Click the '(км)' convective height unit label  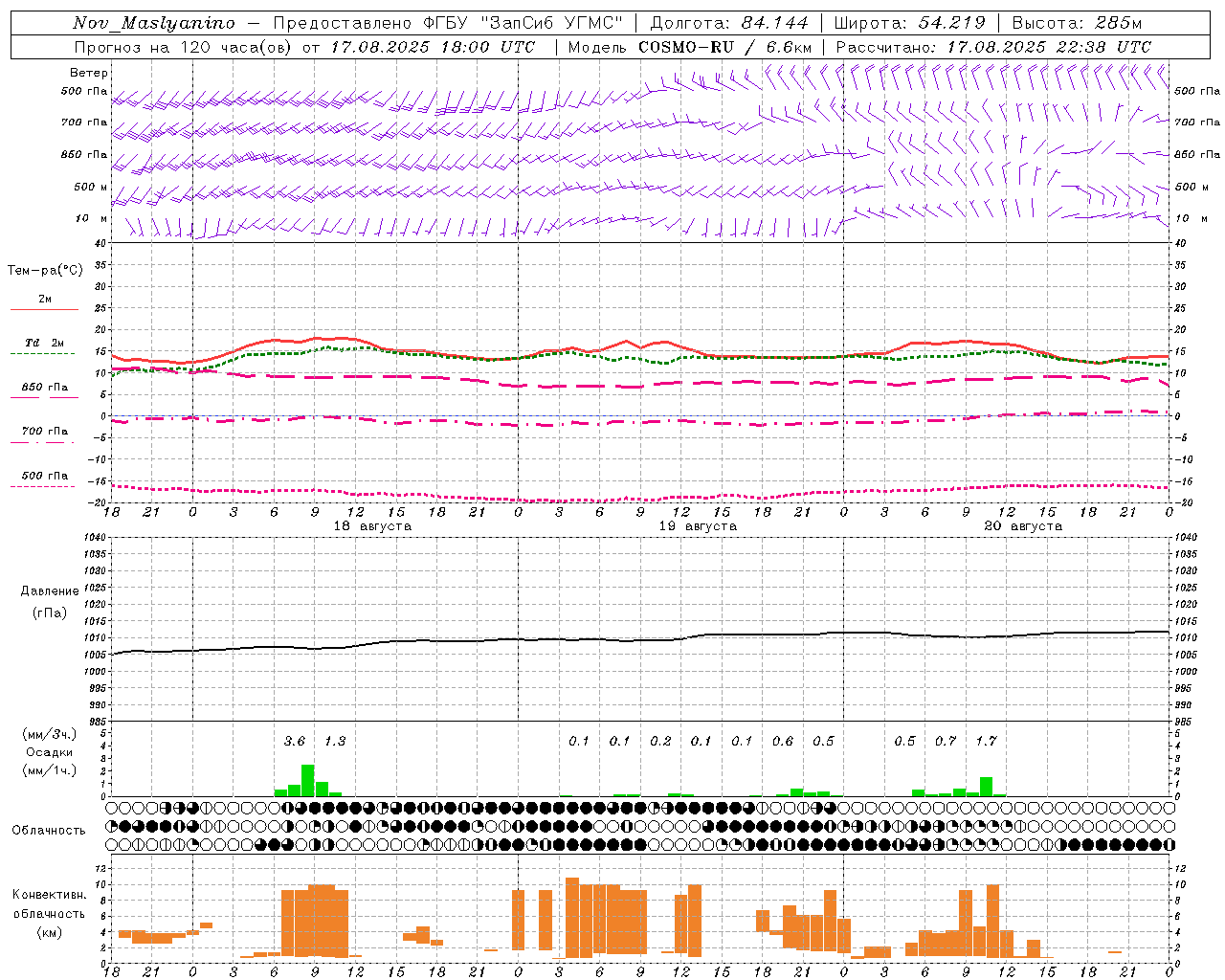click(49, 932)
